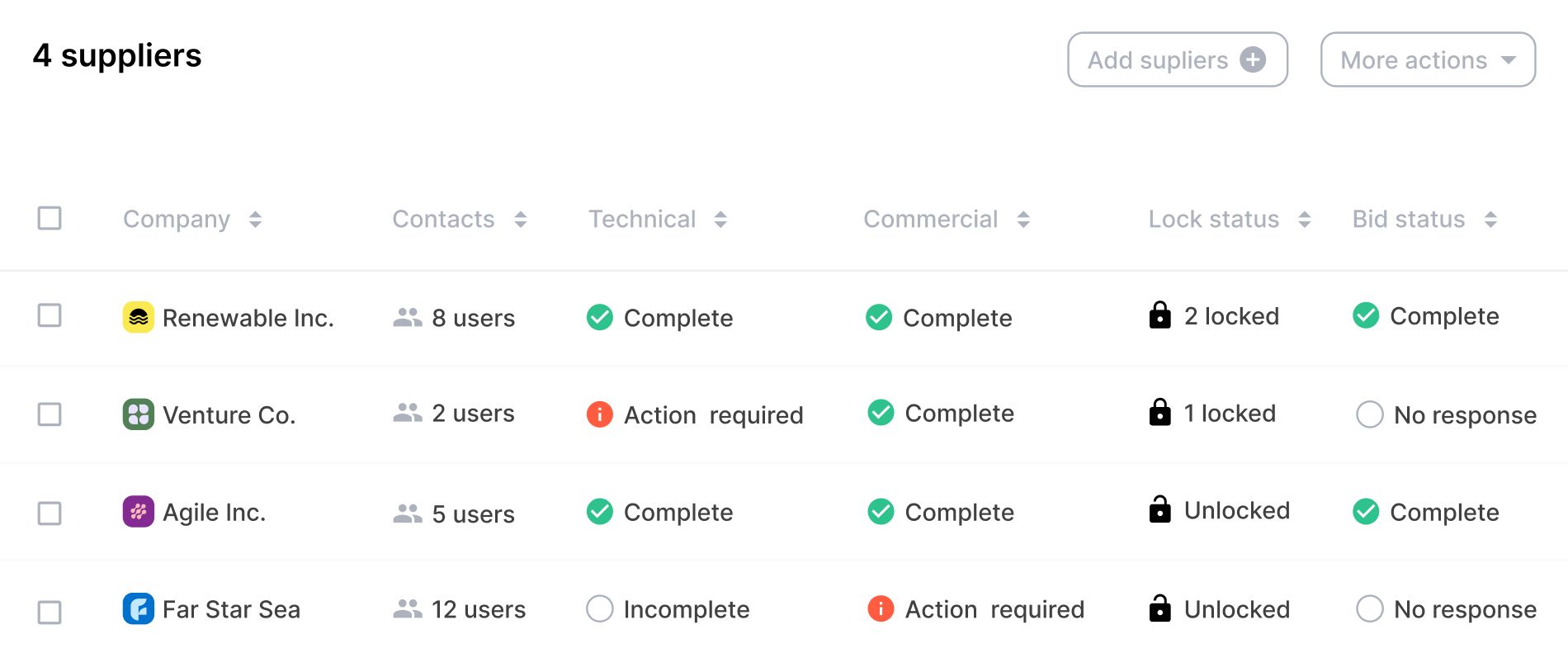Viewport: 1568px width, 672px height.
Task: Click the Renewable Inc. yellow logo icon
Action: point(138,317)
